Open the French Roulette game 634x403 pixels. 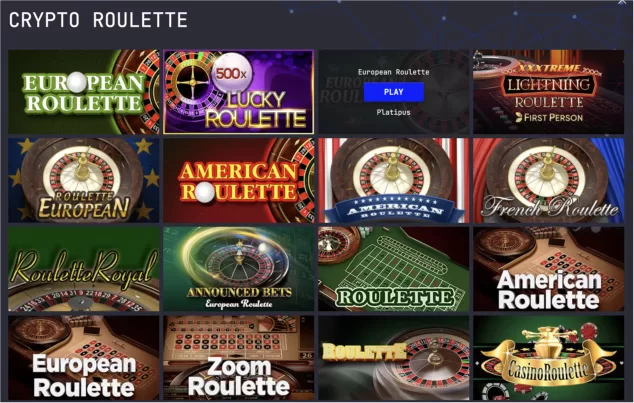549,180
